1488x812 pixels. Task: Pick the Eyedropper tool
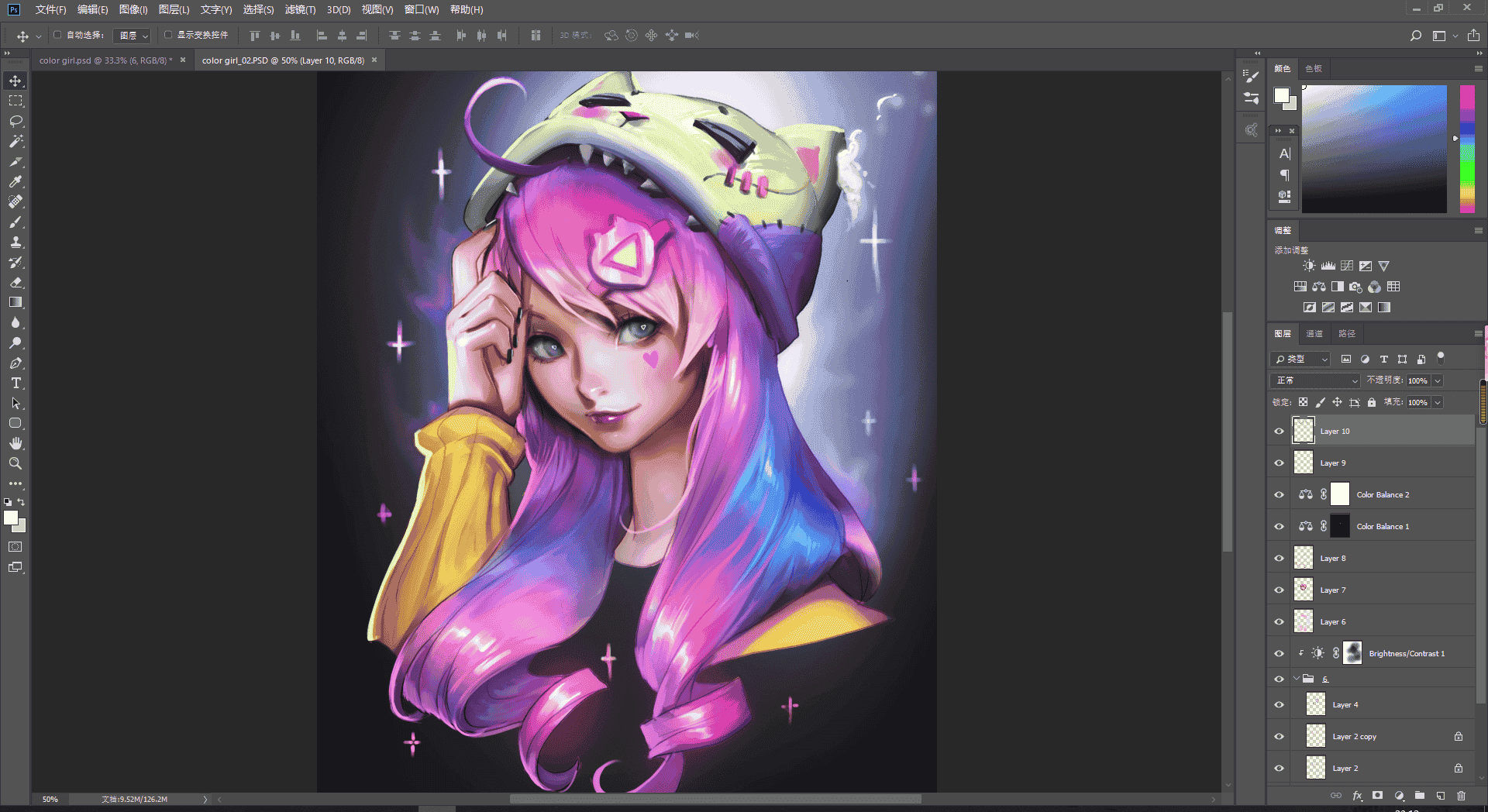coord(15,181)
